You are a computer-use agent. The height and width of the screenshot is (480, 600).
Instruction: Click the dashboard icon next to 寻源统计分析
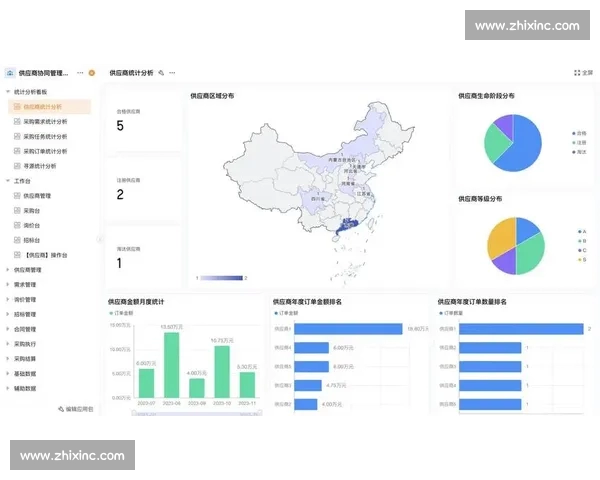(x=17, y=166)
